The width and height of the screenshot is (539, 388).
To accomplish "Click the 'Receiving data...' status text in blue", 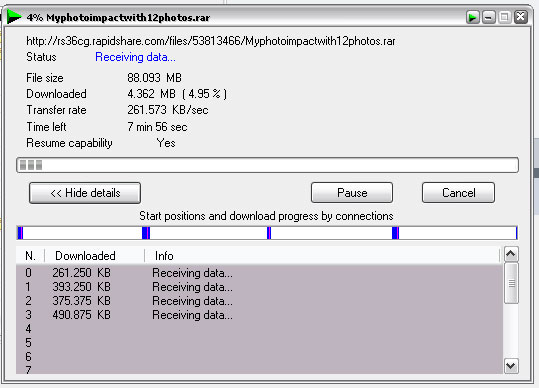I will (135, 57).
